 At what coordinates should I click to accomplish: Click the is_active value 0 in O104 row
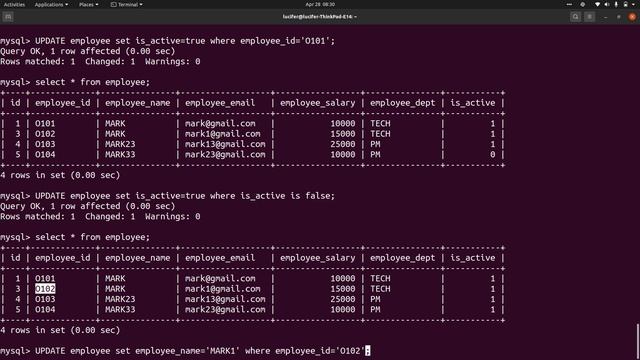point(493,155)
